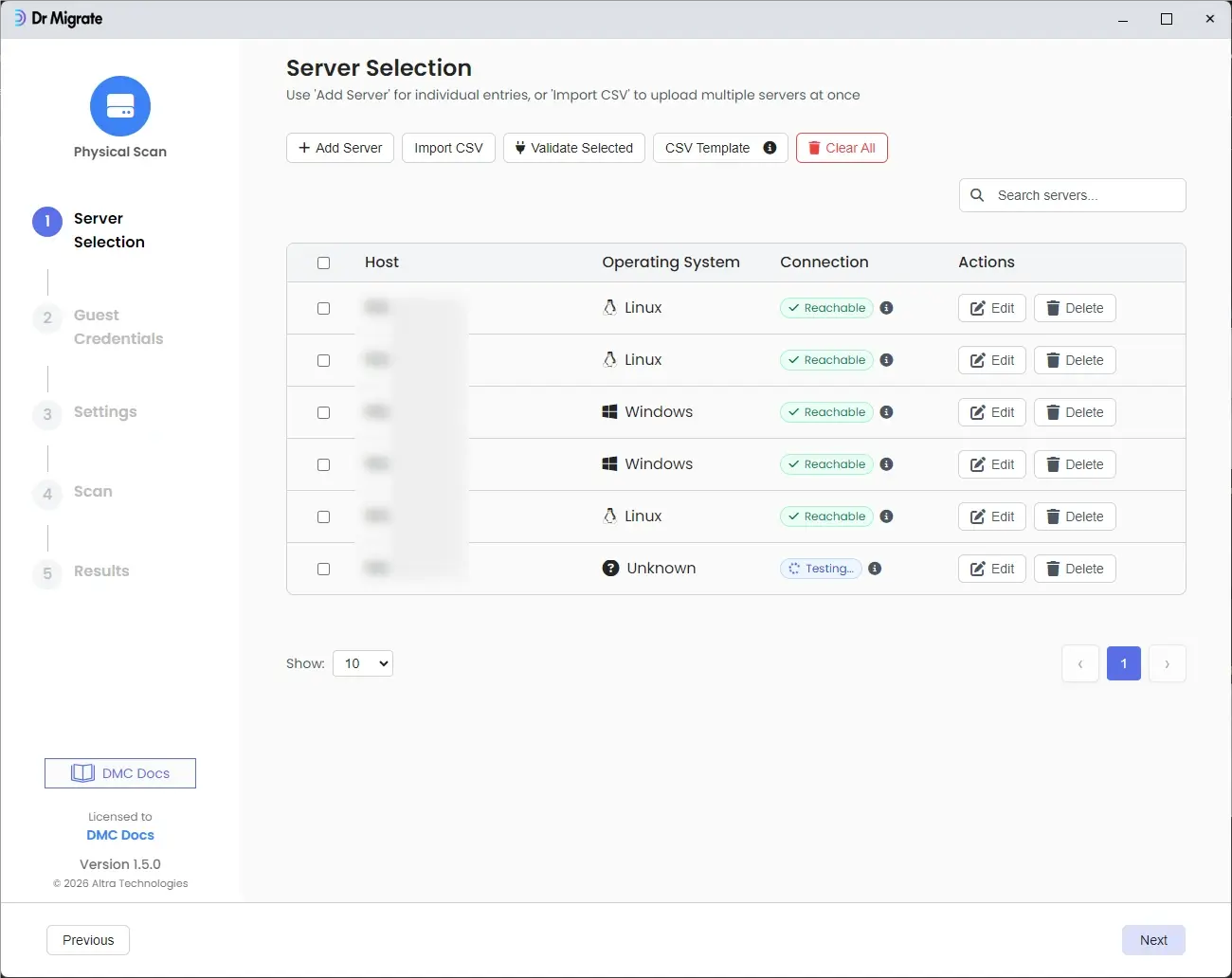The height and width of the screenshot is (978, 1232).
Task: Click the info icon beside CSV Template
Action: pos(770,148)
